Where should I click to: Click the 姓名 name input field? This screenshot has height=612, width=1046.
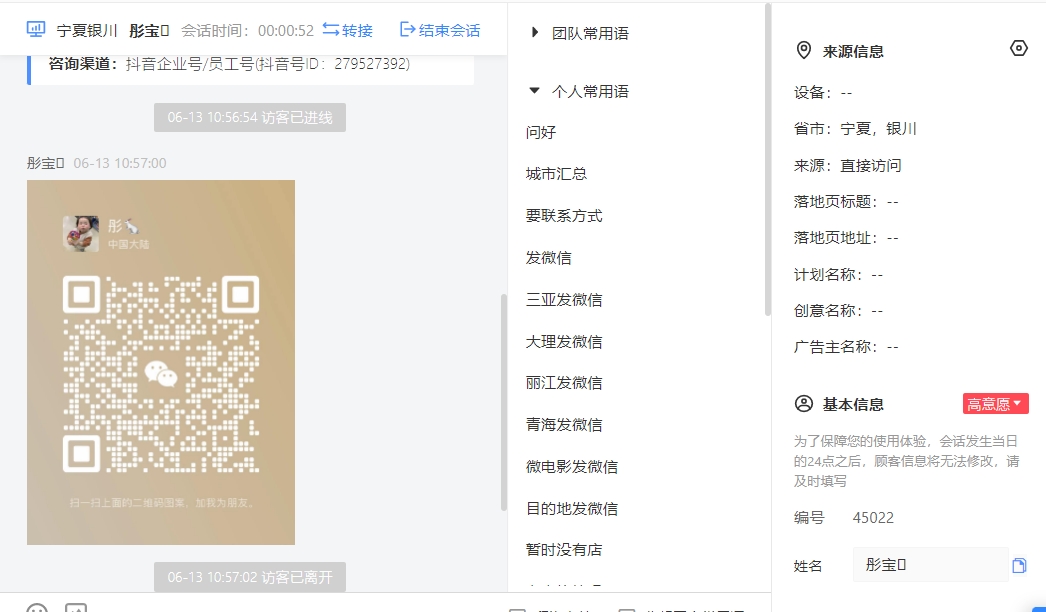click(x=930, y=565)
